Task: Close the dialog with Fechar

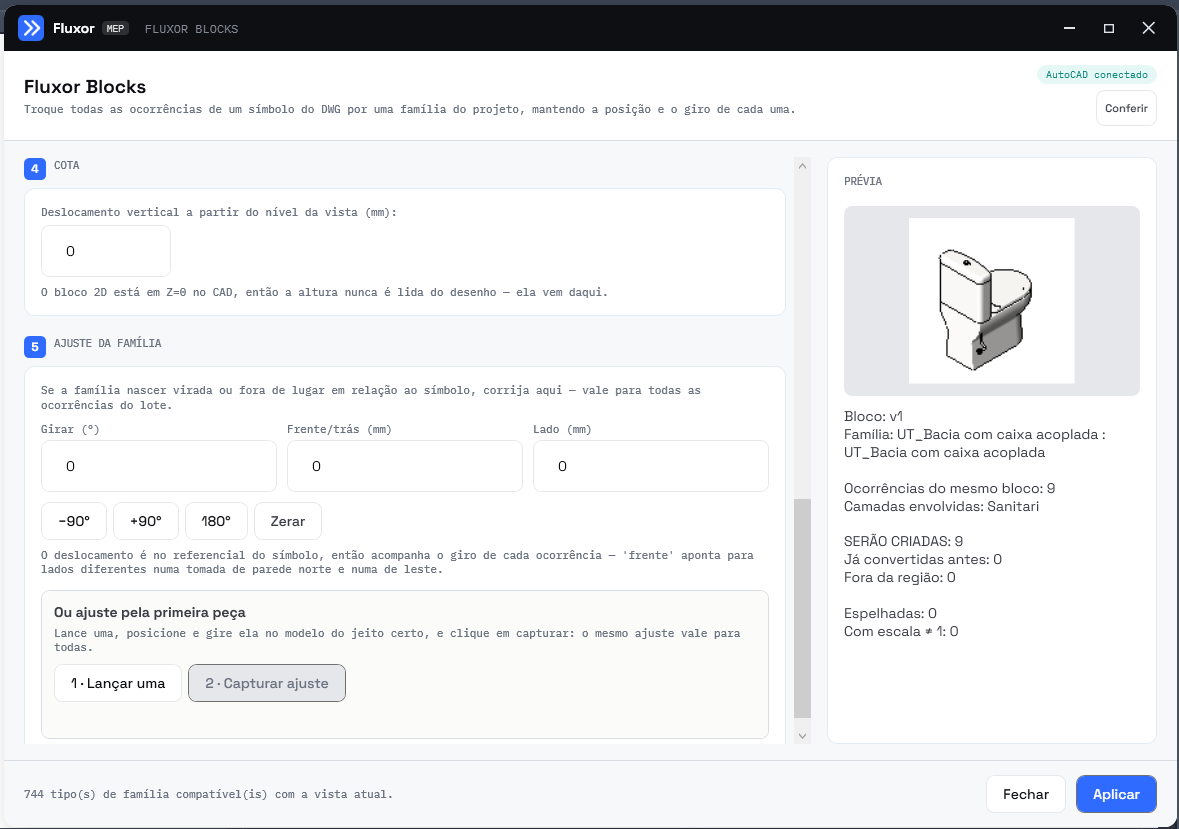Action: point(1026,794)
